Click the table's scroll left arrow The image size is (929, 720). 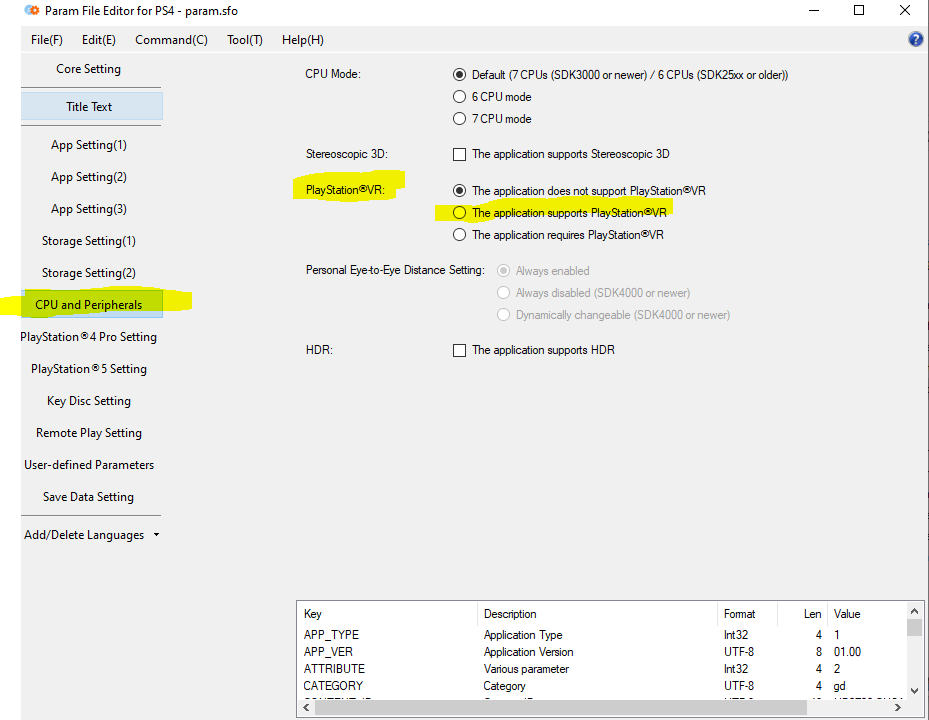[306, 707]
